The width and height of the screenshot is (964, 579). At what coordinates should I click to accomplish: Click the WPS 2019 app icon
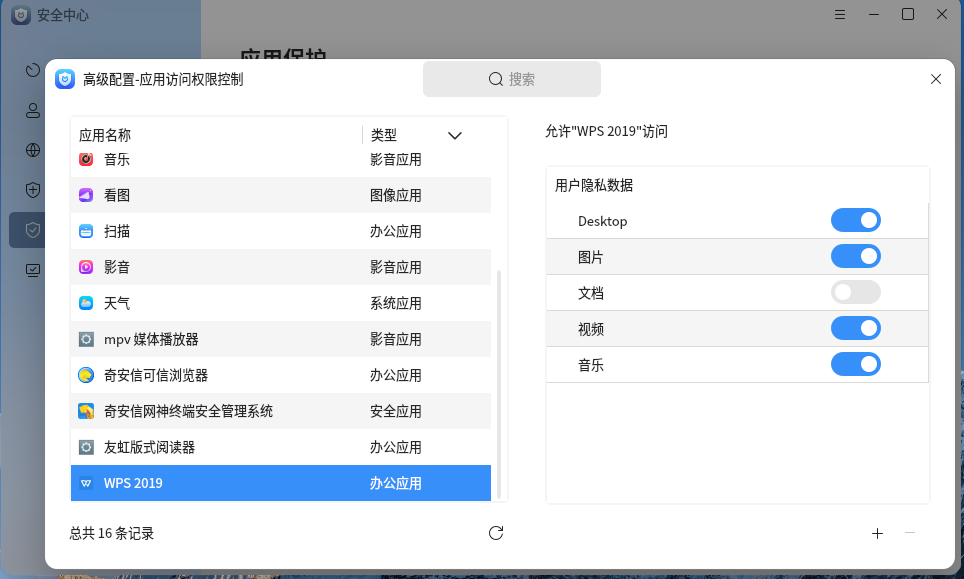86,483
